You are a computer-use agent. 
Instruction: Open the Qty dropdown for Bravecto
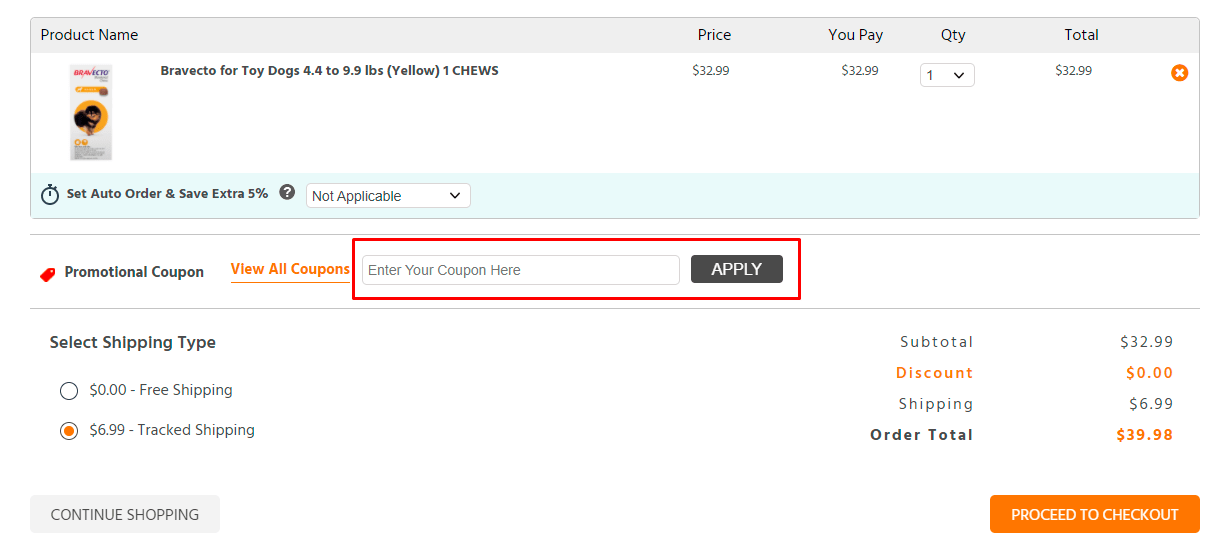pos(947,75)
